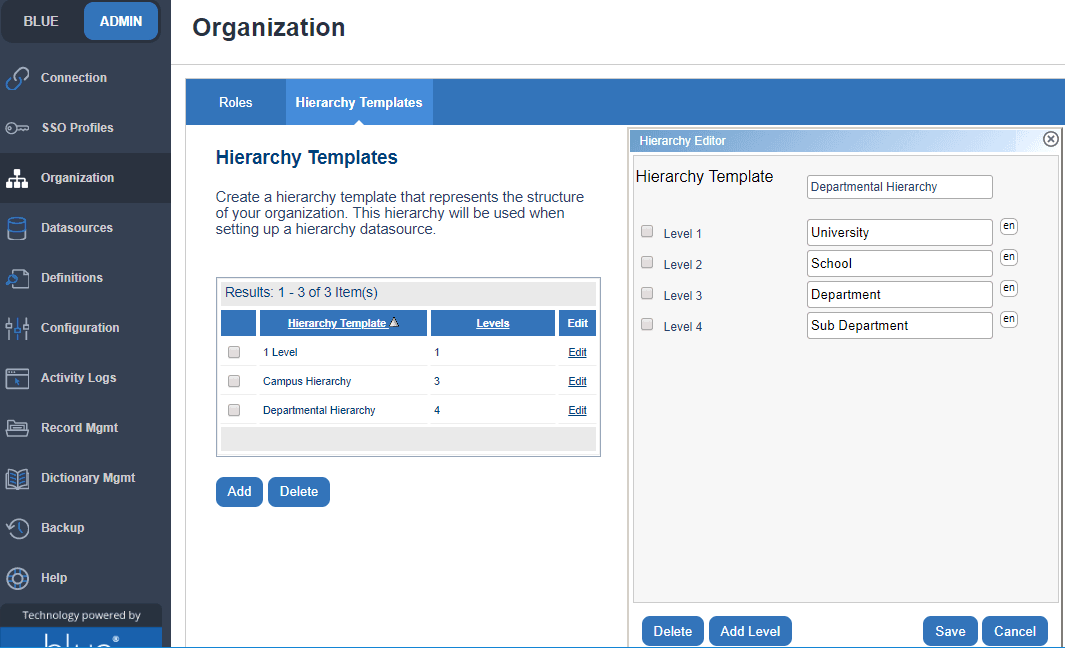
Task: Sort by the Hierarchy Template column header
Action: pos(337,323)
